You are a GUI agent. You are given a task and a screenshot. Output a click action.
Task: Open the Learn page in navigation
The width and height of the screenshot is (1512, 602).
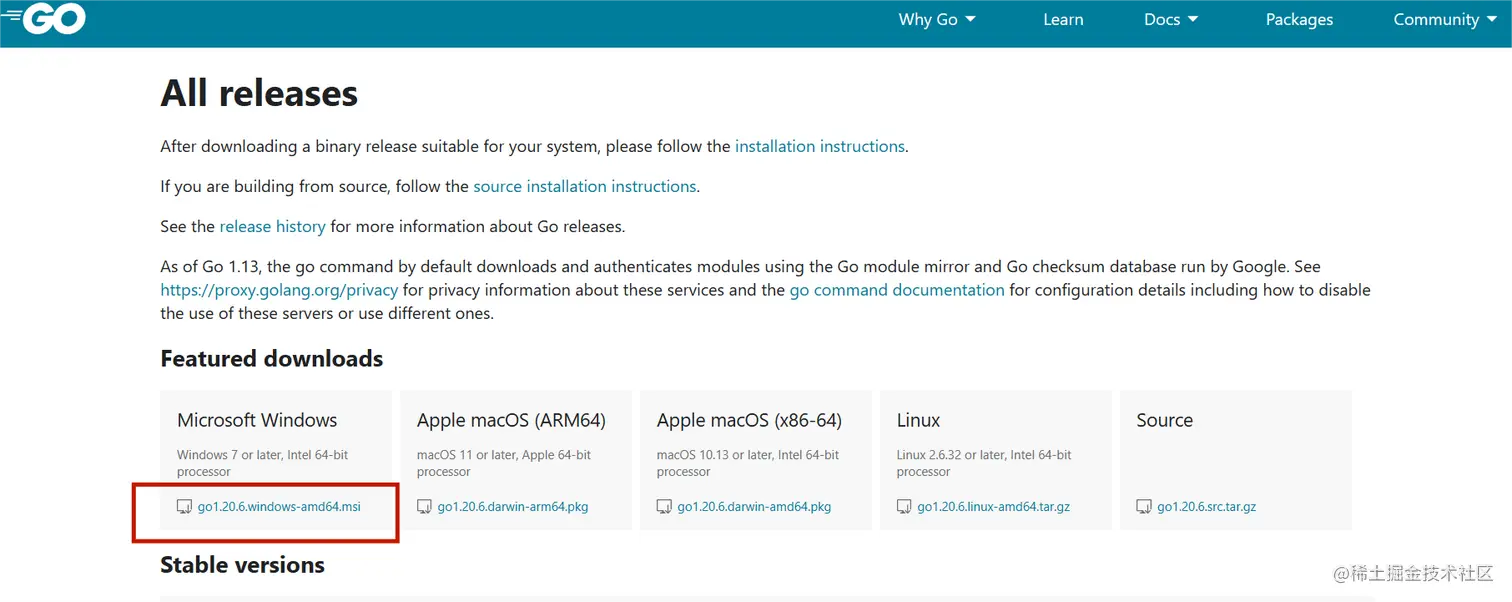pos(1063,20)
